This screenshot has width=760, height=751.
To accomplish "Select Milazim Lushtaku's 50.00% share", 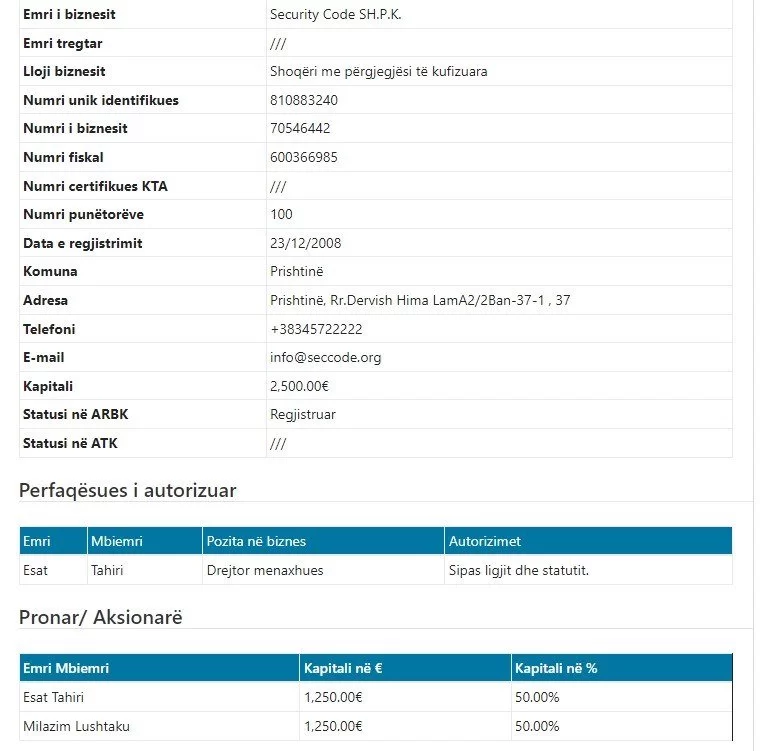I will click(x=537, y=727).
